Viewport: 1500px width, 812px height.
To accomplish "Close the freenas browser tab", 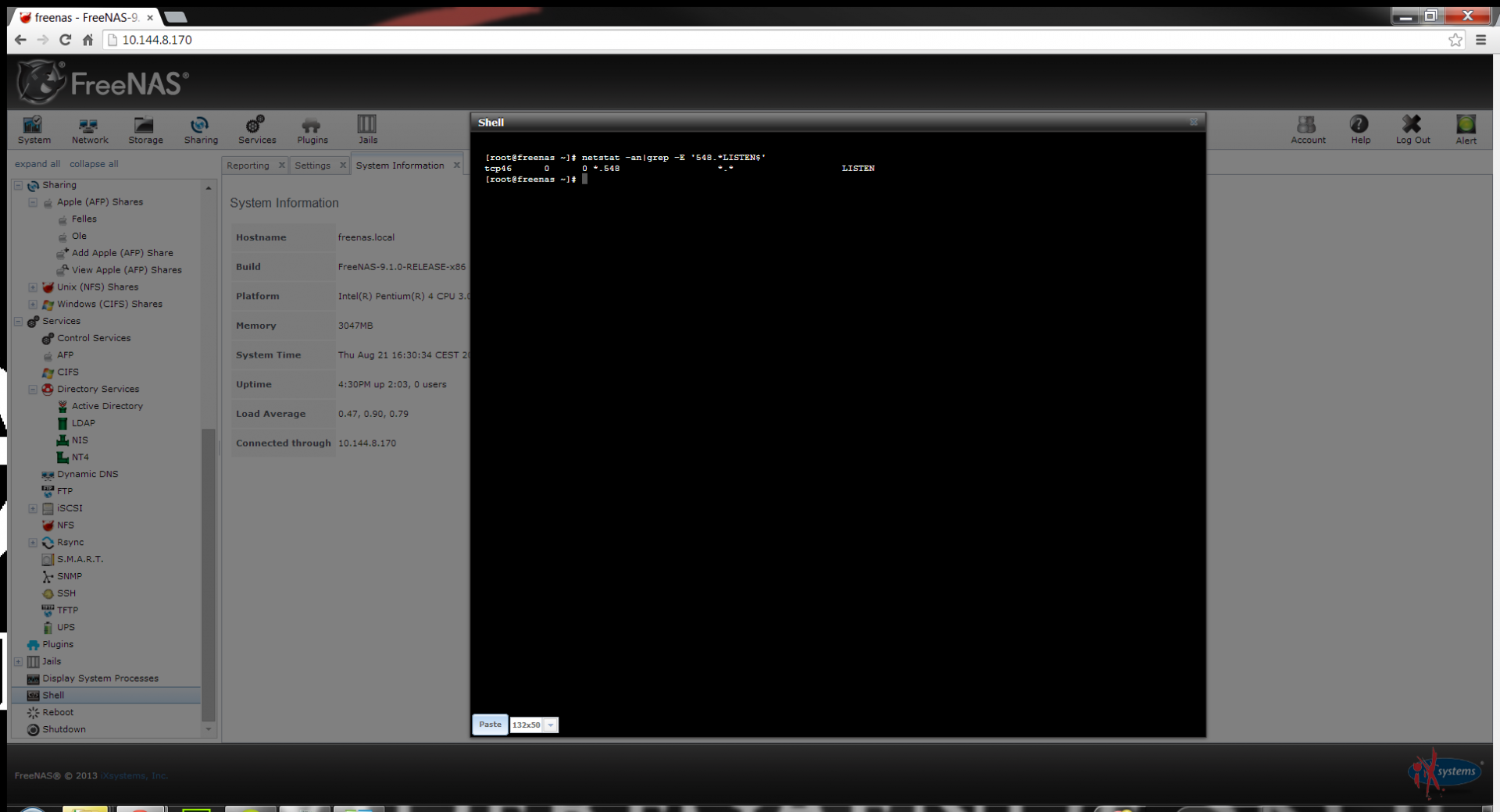I will [150, 17].
